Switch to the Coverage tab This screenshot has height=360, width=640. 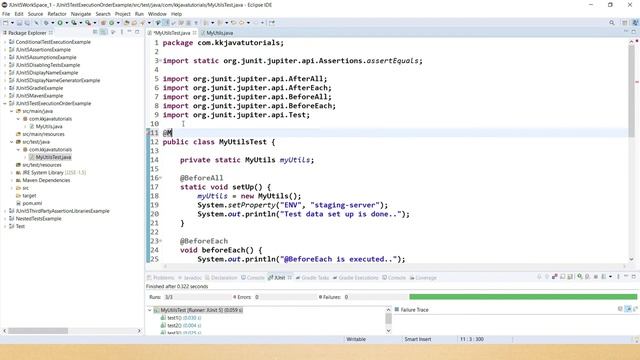(423, 278)
